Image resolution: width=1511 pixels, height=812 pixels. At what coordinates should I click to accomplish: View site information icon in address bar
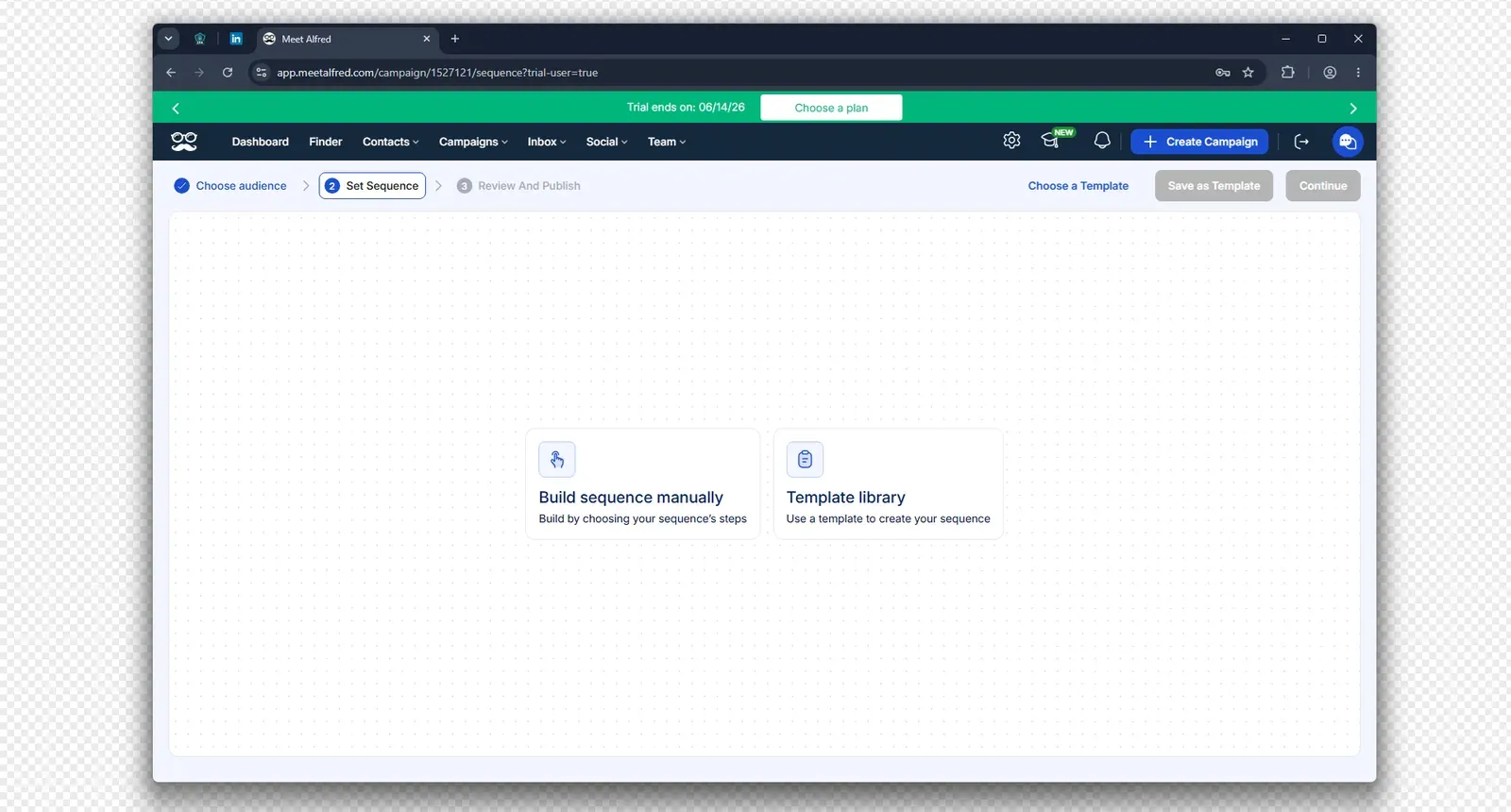pyautogui.click(x=262, y=73)
